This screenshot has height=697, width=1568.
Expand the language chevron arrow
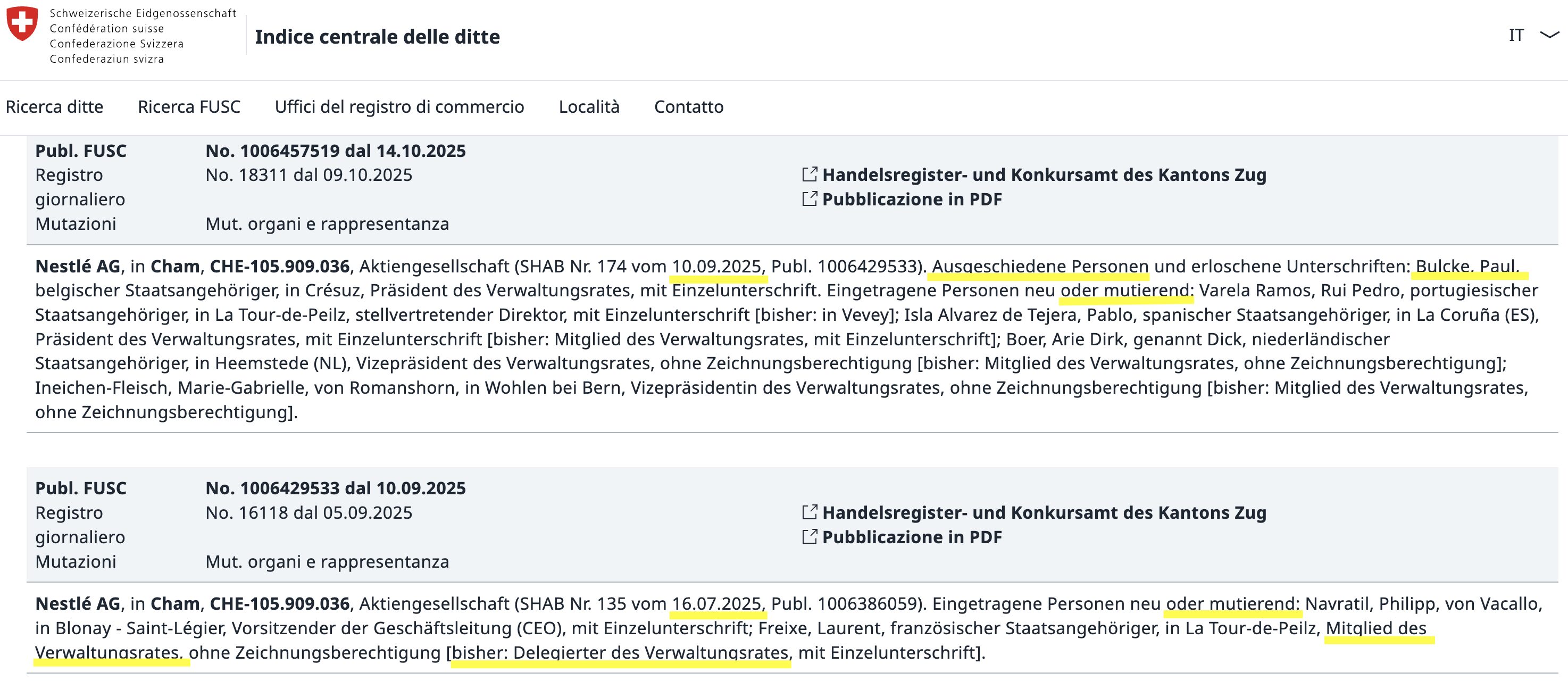tap(1549, 35)
